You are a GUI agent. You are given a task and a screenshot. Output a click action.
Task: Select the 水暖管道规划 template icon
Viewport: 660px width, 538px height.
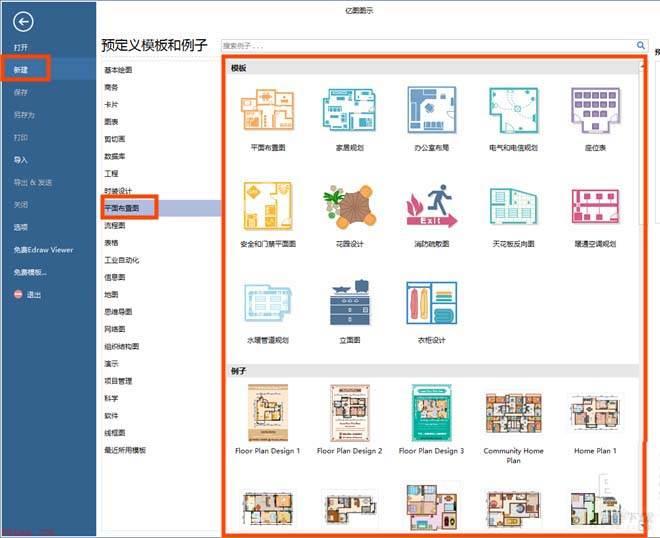point(268,302)
